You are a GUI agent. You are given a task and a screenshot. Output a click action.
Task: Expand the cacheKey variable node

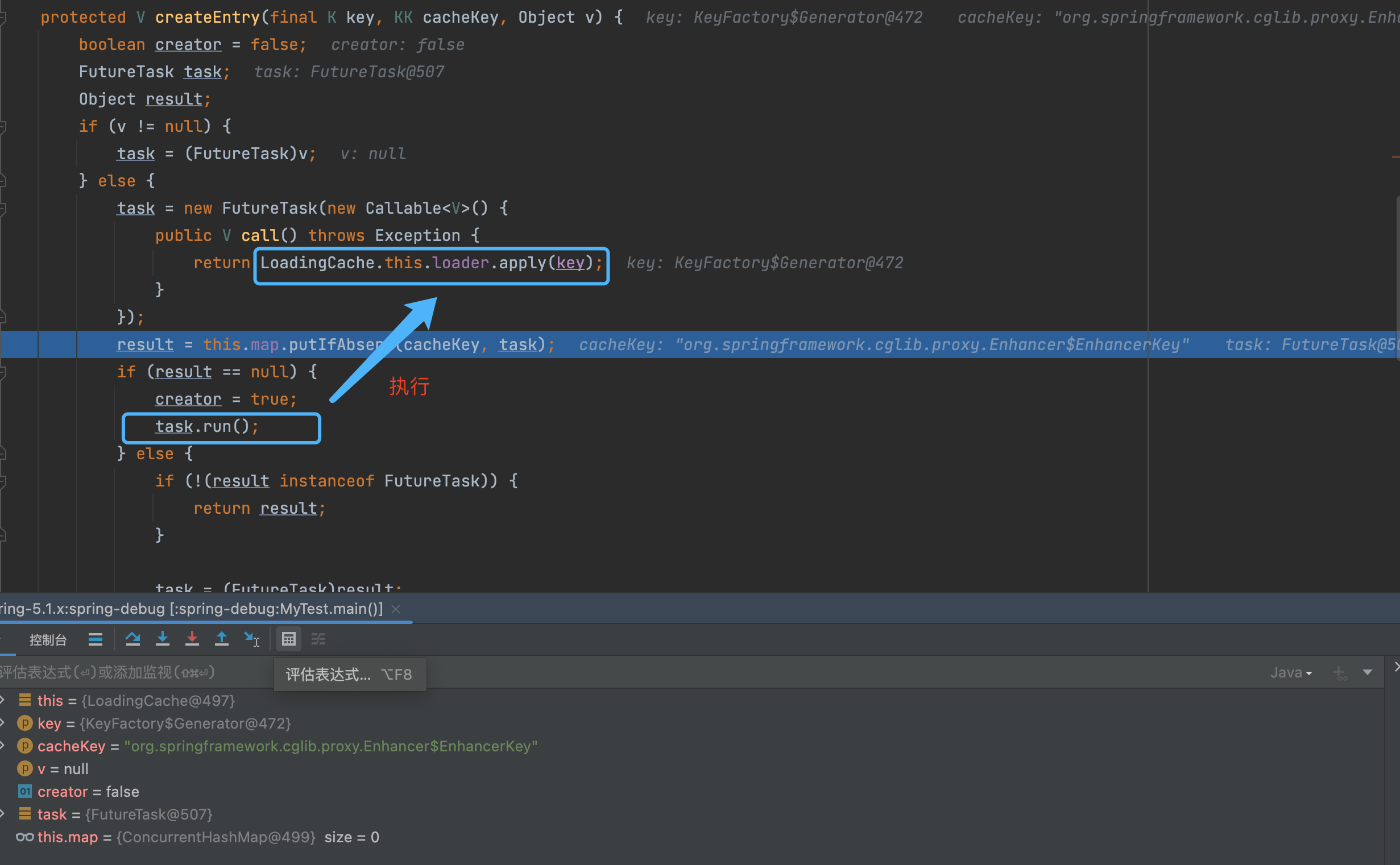click(3, 746)
